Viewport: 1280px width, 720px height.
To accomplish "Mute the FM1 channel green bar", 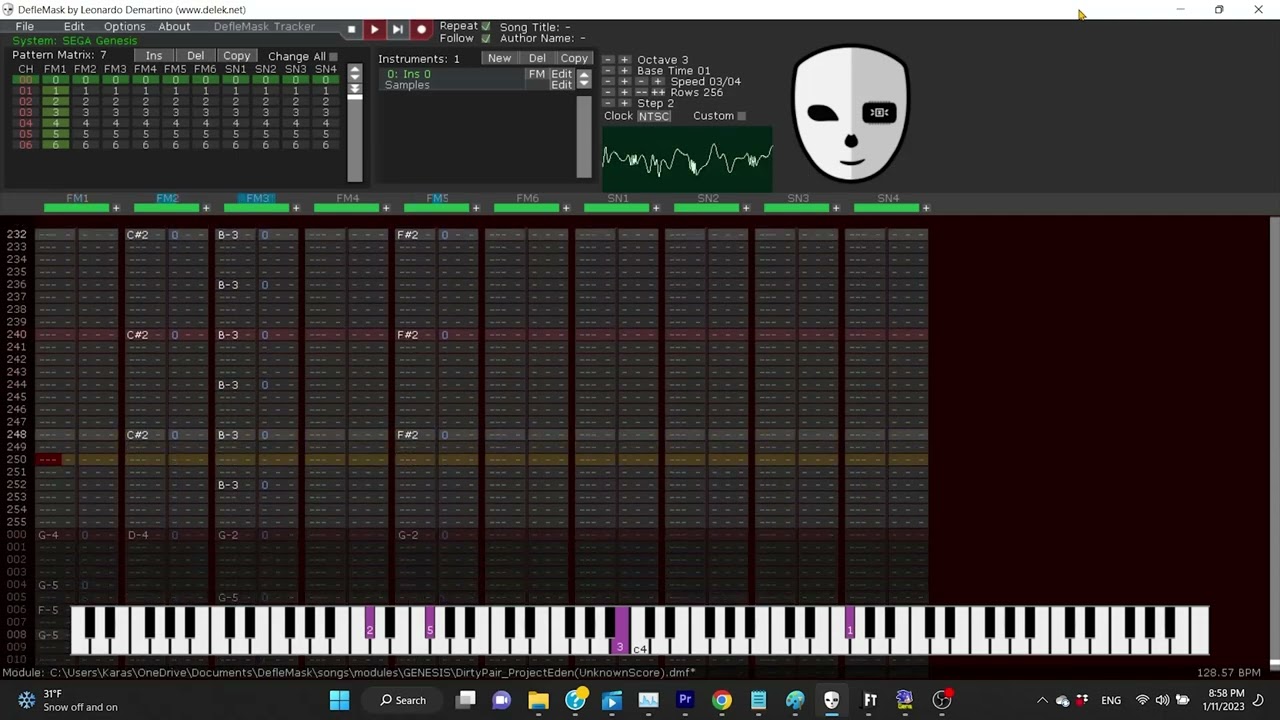I will pyautogui.click(x=76, y=208).
